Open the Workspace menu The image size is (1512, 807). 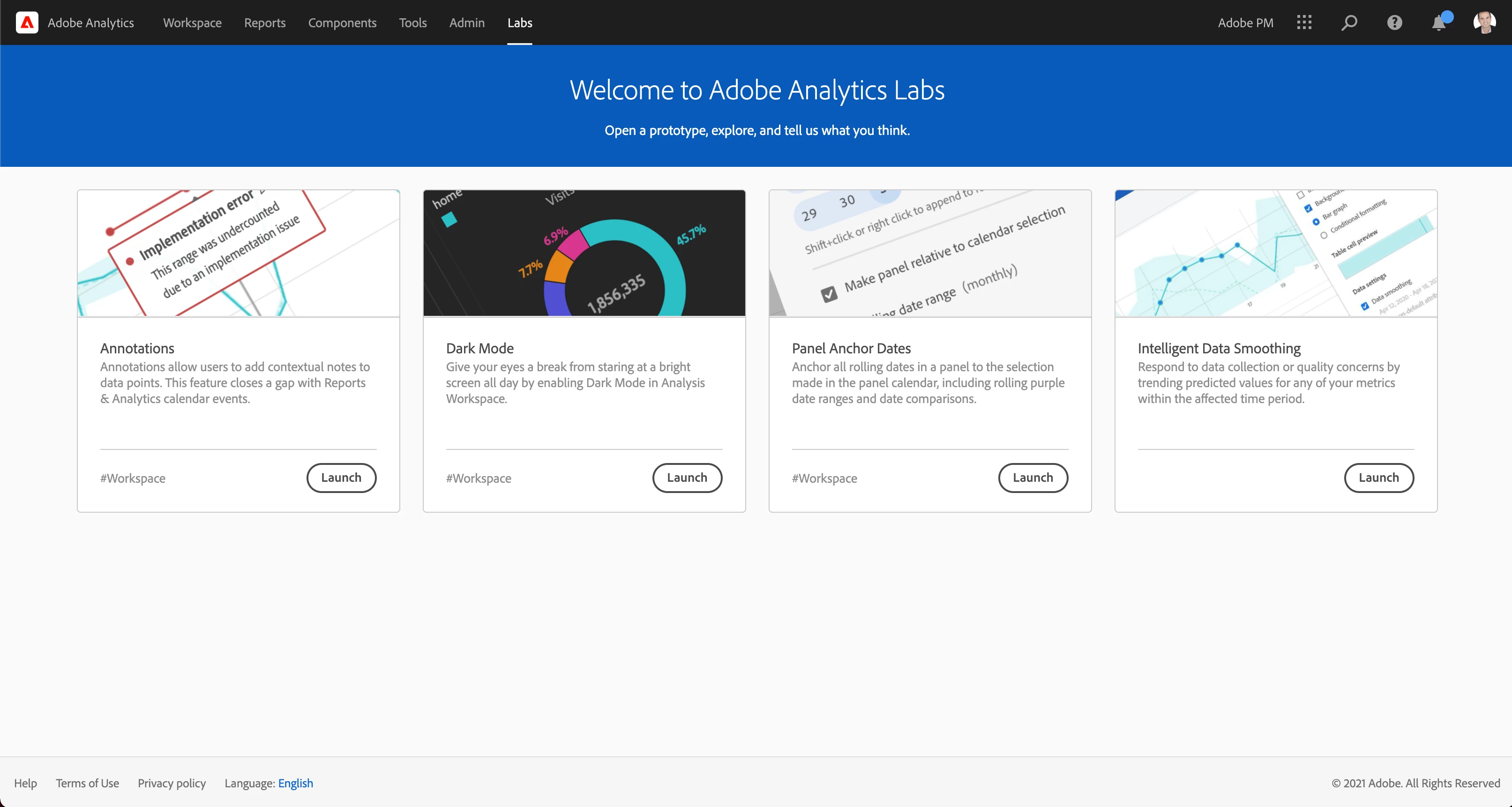tap(192, 22)
